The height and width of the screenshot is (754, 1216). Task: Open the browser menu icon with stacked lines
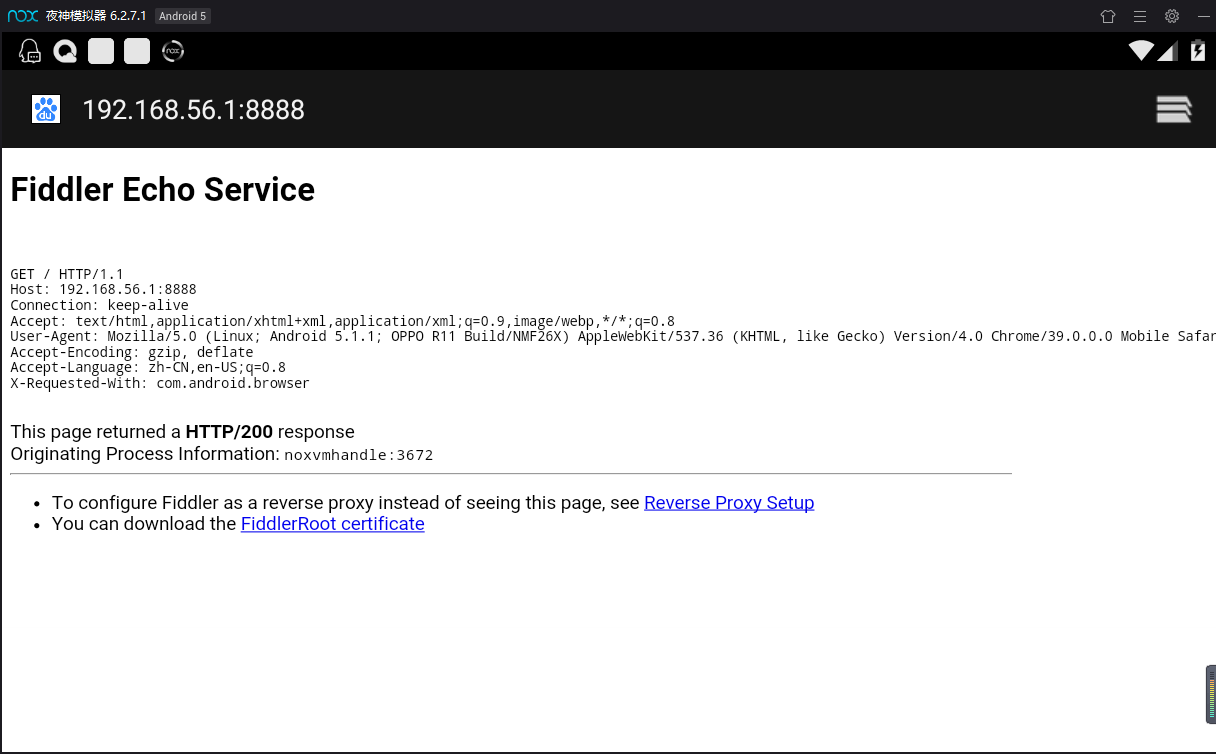point(1174,109)
